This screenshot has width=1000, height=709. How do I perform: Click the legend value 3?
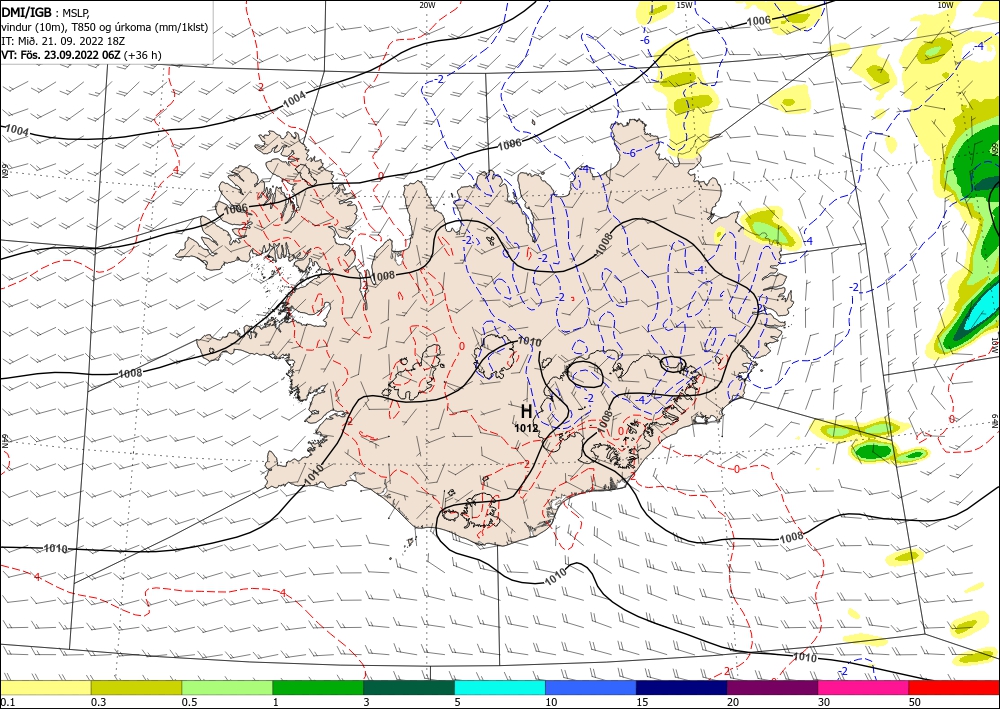pos(367,702)
